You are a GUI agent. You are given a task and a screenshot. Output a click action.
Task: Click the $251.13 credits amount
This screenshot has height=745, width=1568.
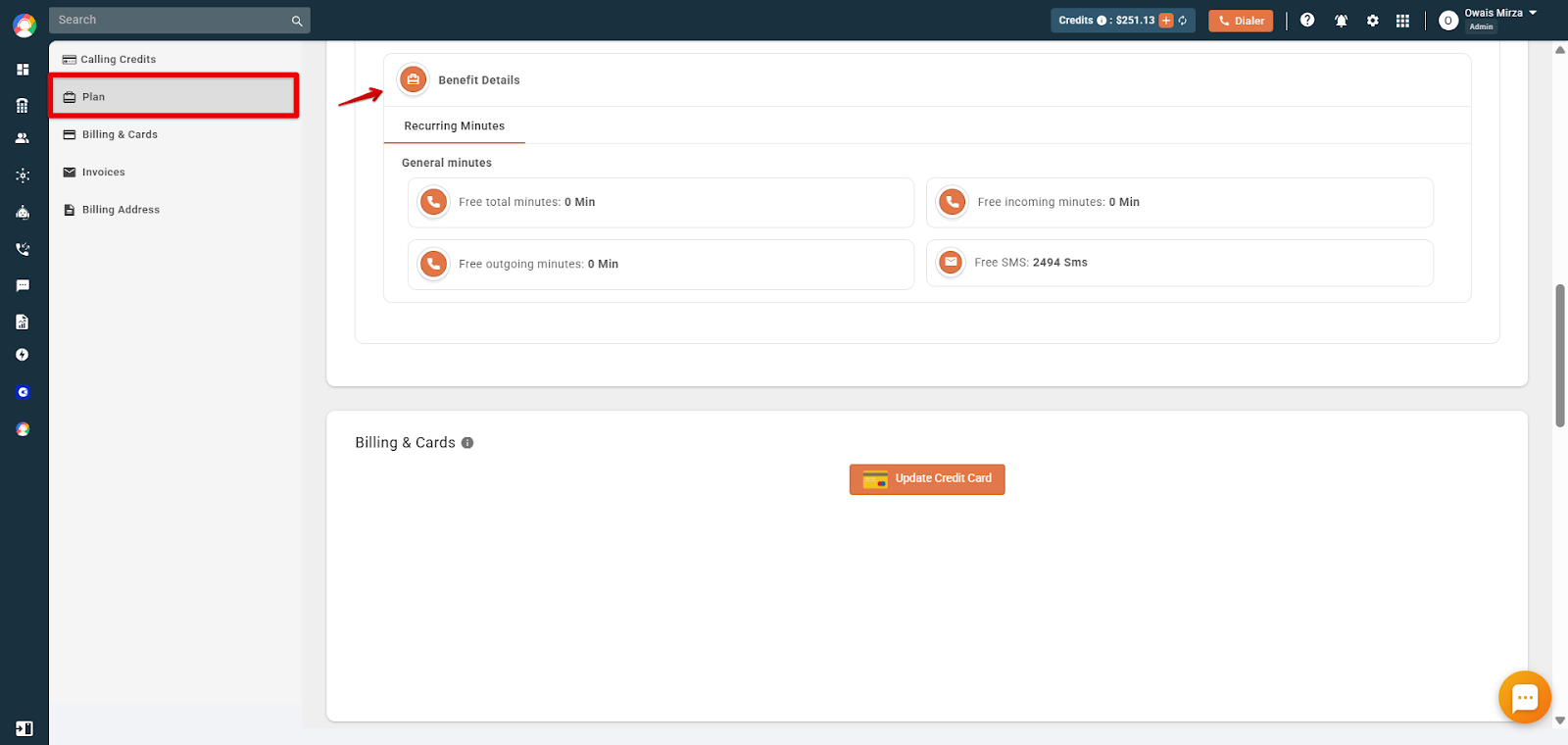[1135, 21]
